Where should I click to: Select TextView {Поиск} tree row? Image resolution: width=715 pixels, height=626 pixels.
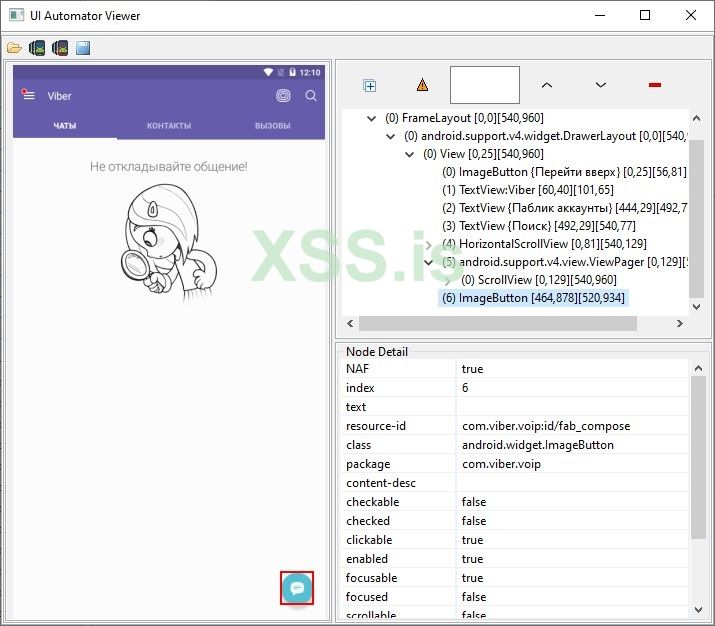coord(539,226)
